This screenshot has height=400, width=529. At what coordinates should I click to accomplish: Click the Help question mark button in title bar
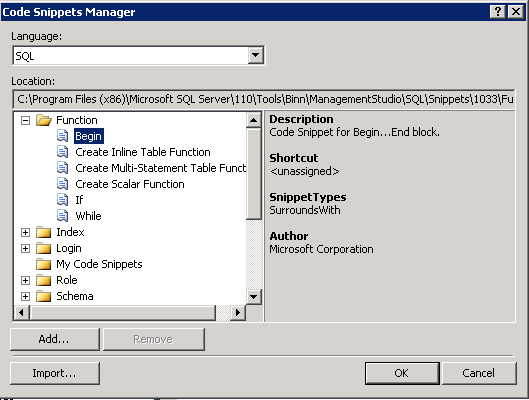497,12
